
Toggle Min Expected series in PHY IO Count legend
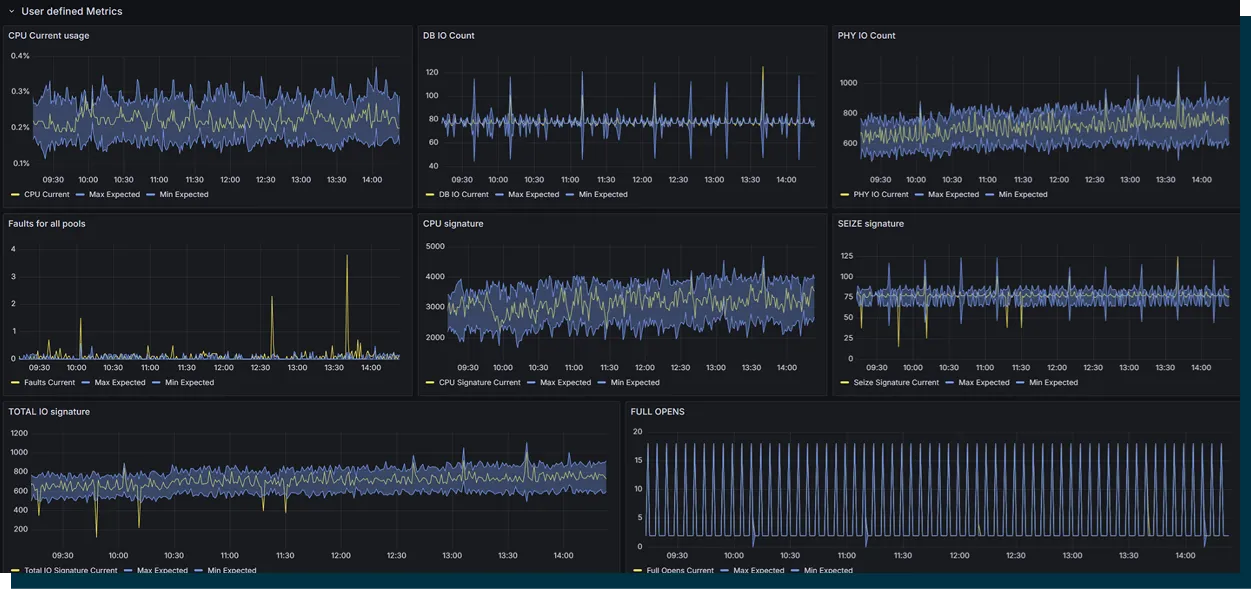1024,195
